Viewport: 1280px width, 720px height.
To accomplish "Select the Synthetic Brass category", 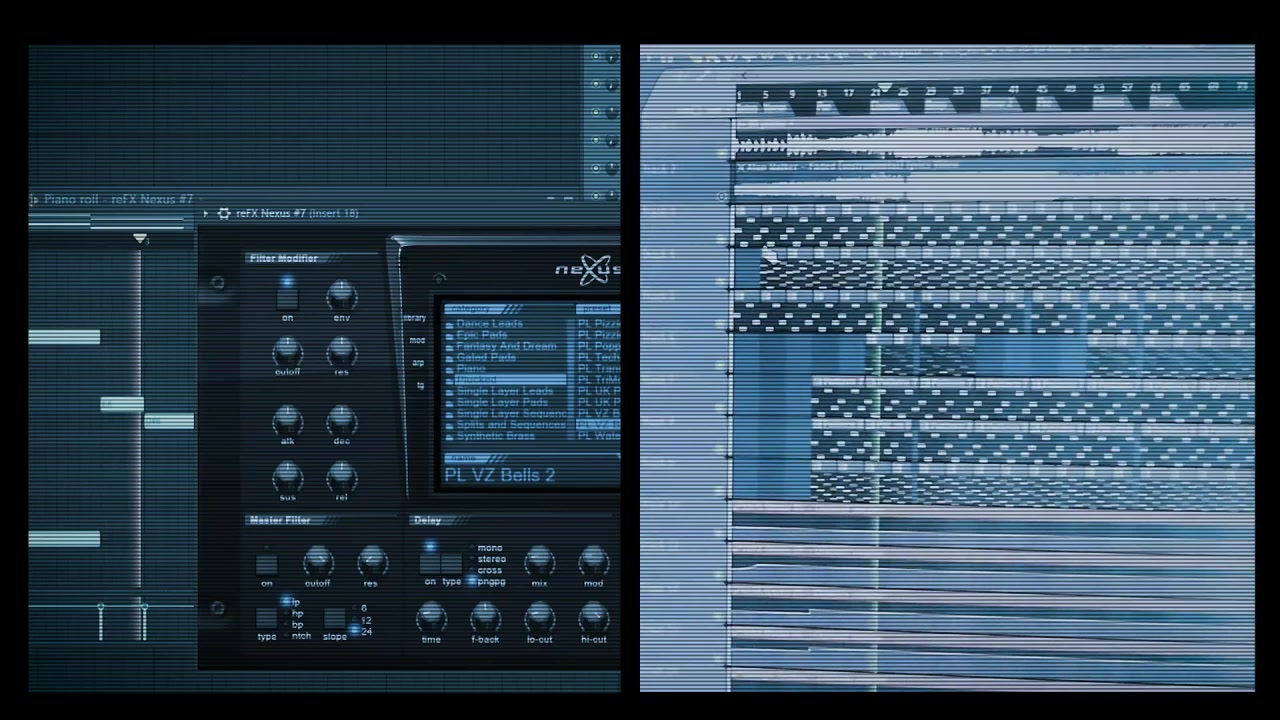I will [495, 436].
